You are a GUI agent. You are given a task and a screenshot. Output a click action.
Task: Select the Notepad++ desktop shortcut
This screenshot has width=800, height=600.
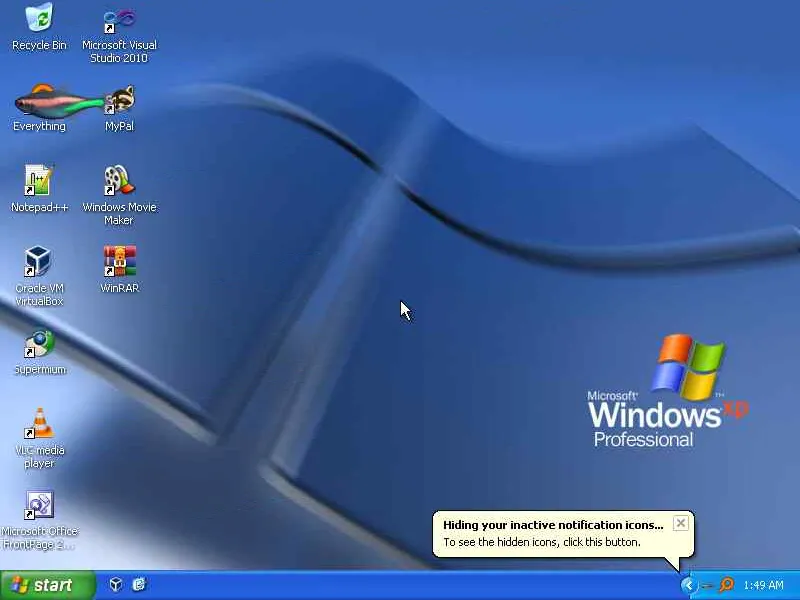pyautogui.click(x=39, y=189)
